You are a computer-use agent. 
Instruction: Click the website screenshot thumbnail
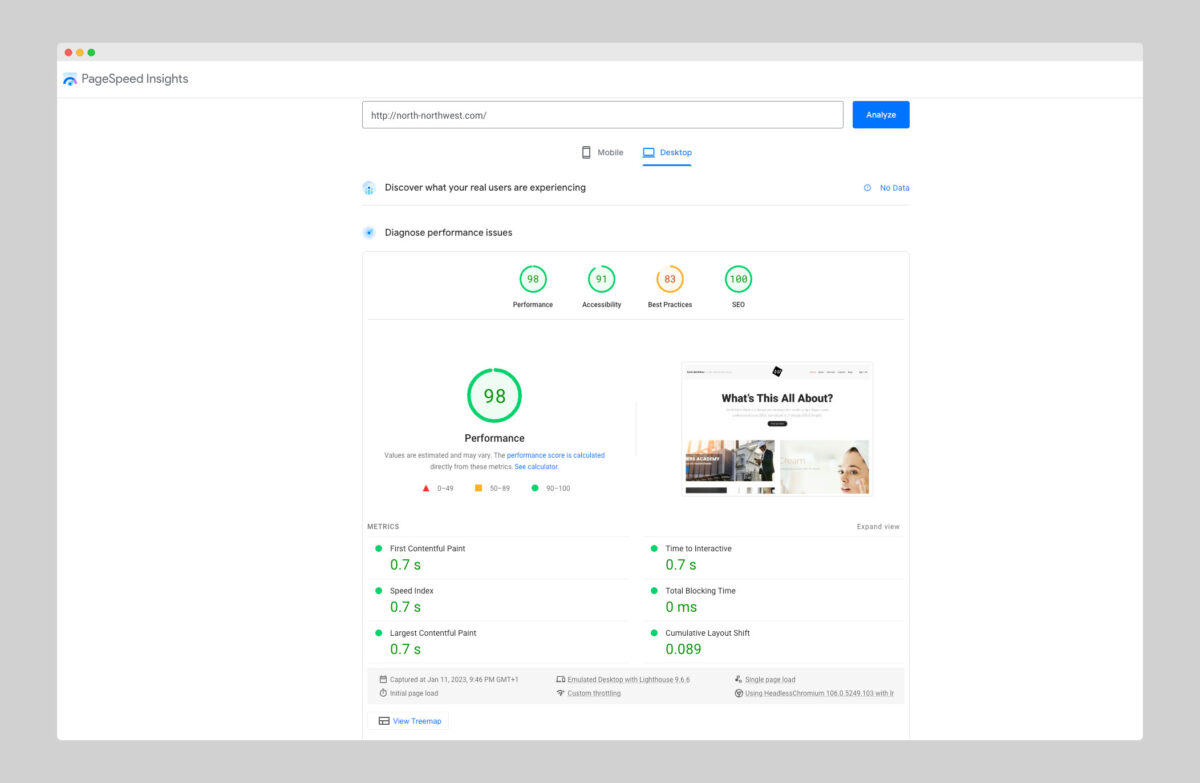[777, 429]
